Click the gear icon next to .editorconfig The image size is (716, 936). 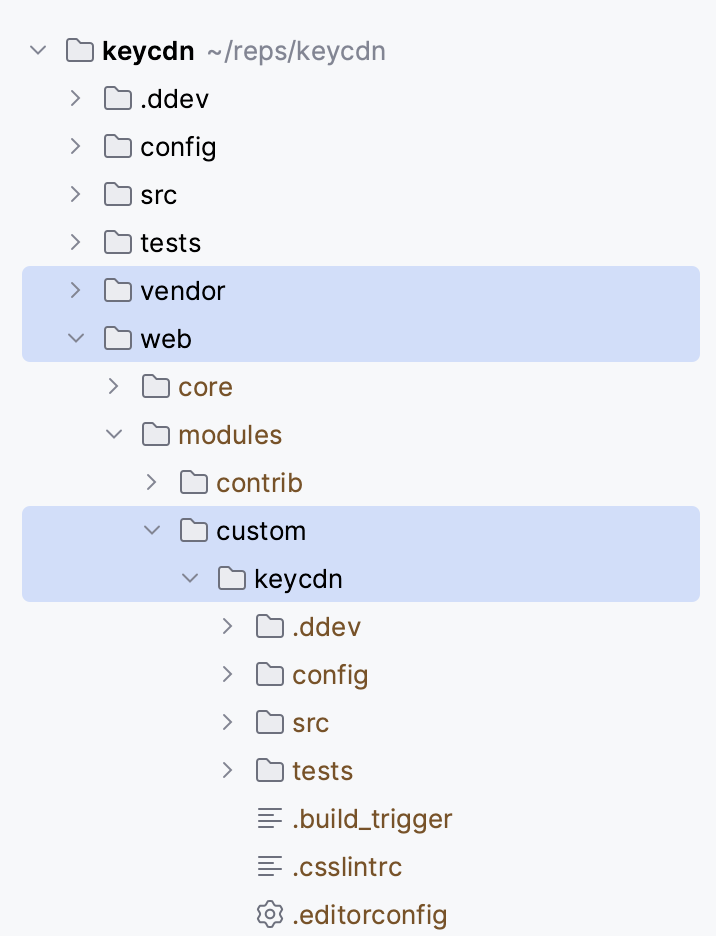(270, 915)
